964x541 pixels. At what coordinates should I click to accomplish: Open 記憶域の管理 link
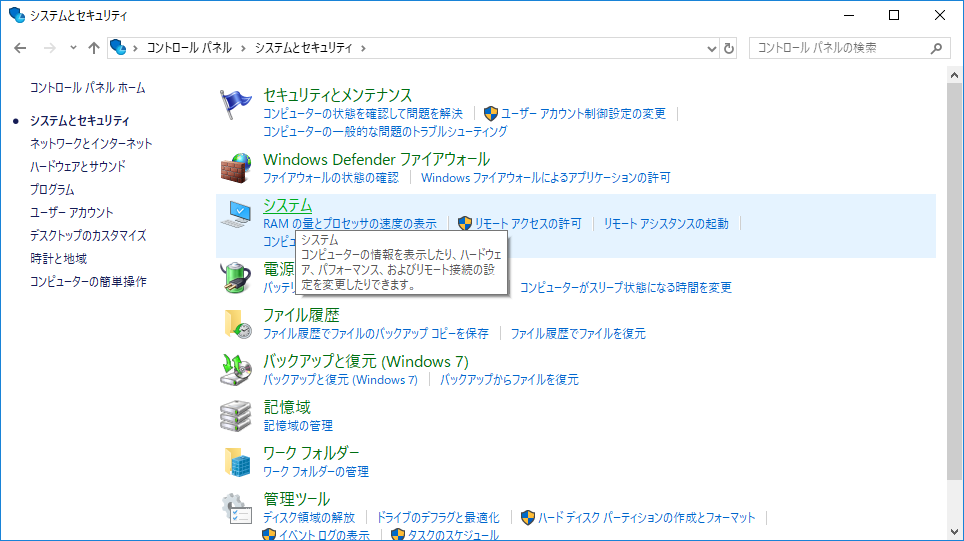pos(298,425)
